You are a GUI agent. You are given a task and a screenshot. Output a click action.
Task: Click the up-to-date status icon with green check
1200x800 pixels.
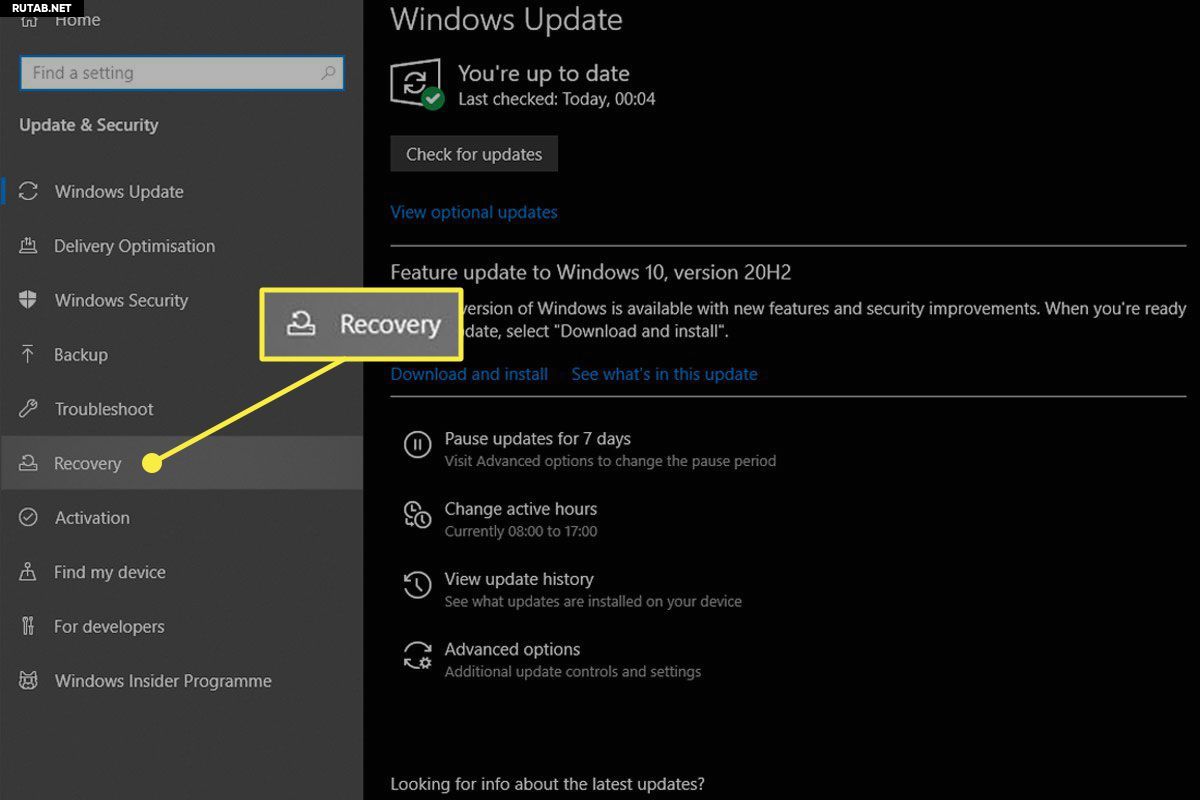[x=417, y=85]
